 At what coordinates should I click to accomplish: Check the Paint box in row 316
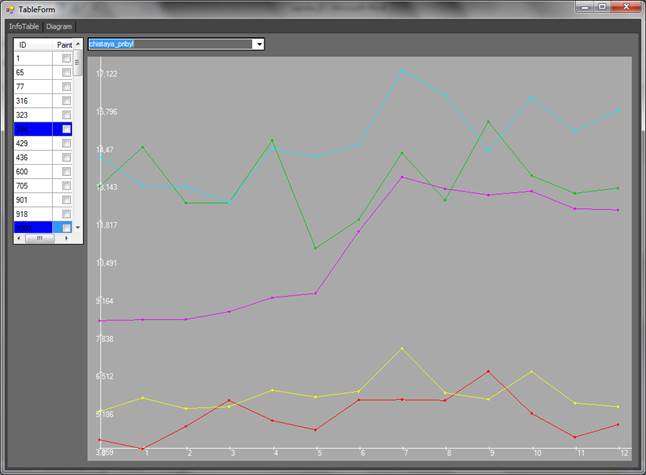(x=66, y=101)
